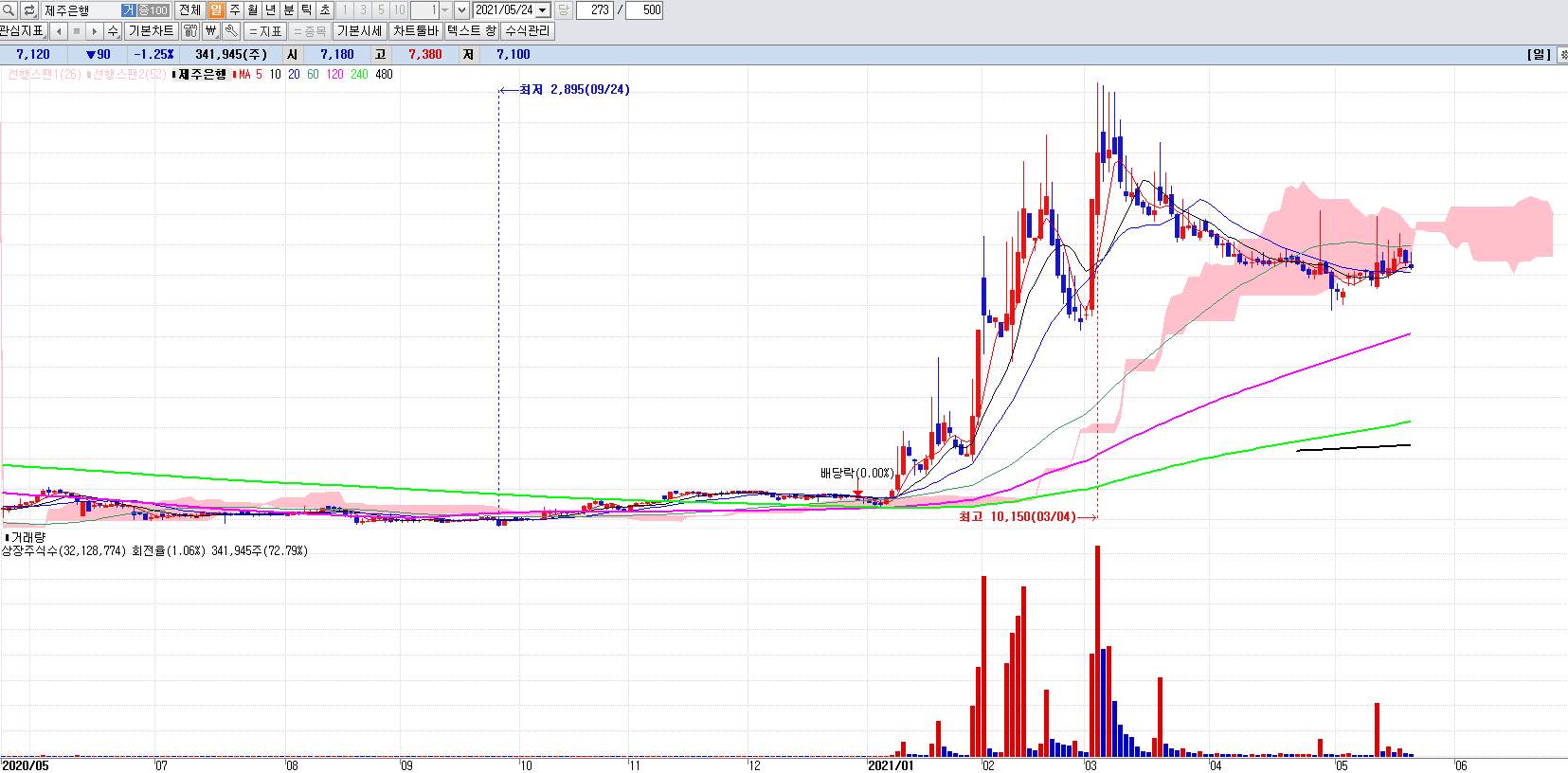The image size is (1568, 773).
Task: Click the 500 total count field
Action: pos(644,10)
